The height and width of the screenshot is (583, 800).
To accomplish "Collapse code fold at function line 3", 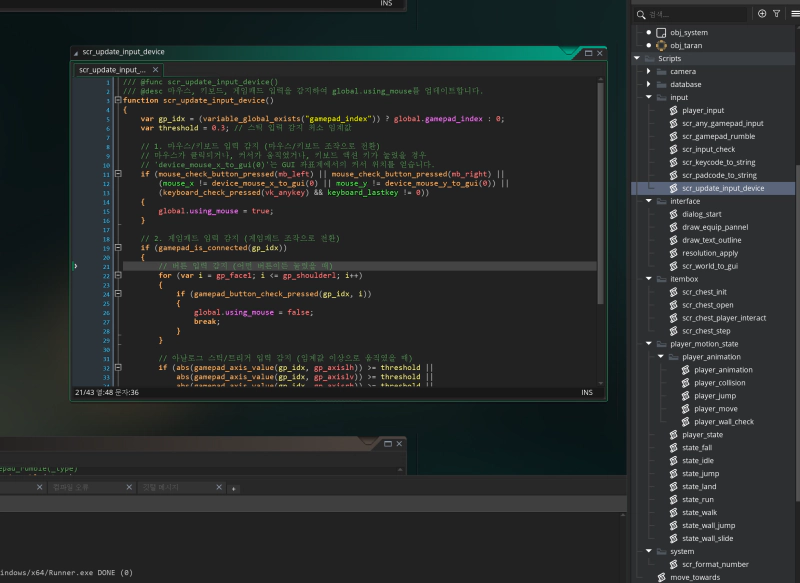I will pyautogui.click(x=118, y=100).
